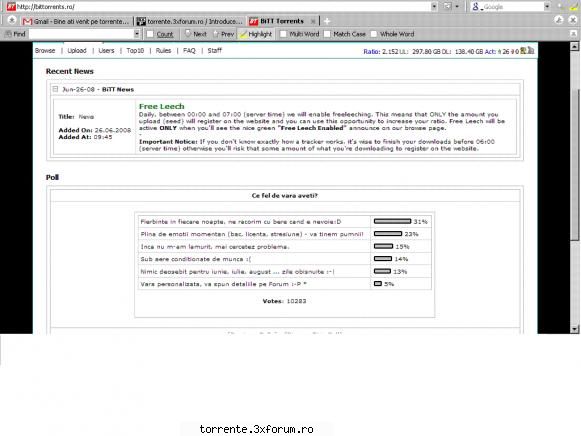581x436 pixels.
Task: Click the new tab plus icon
Action: [x=327, y=21]
